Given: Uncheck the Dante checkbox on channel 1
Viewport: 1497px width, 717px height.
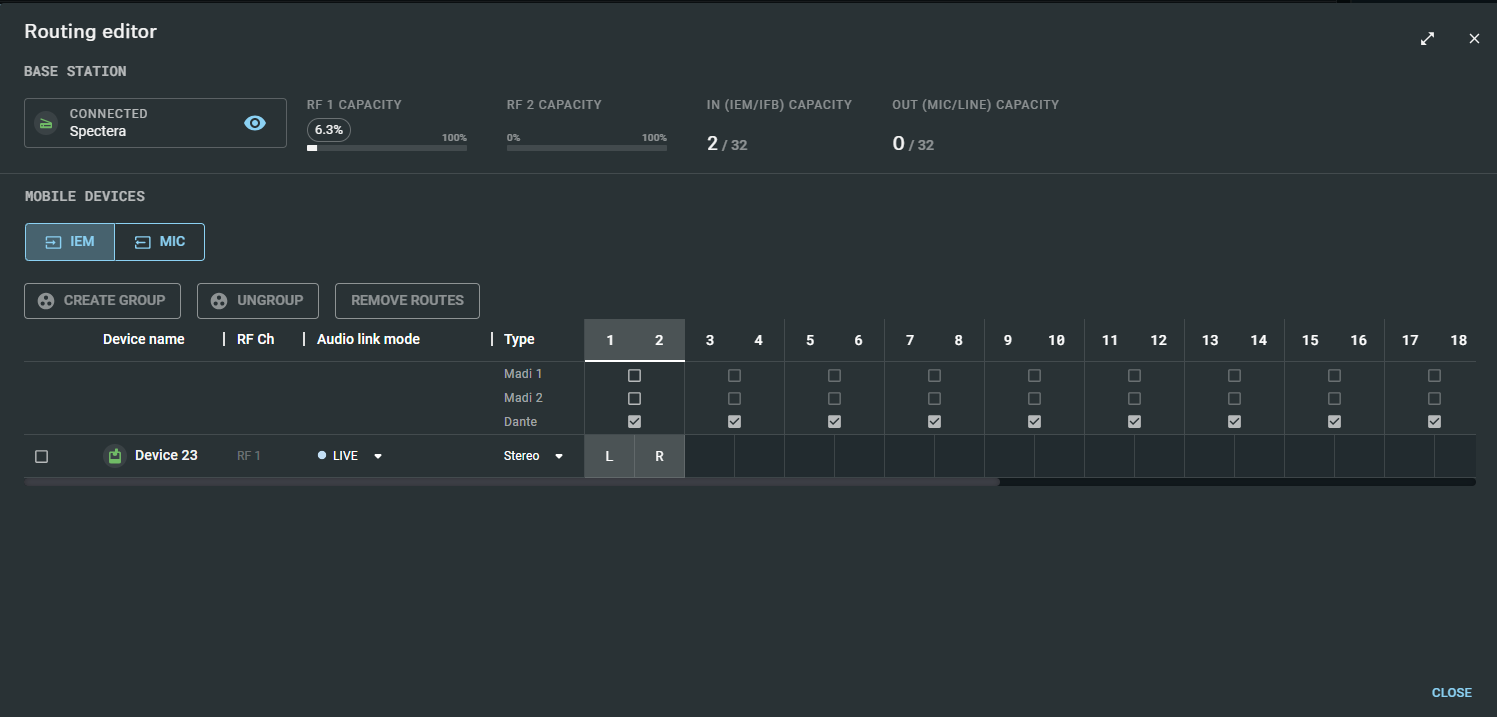Looking at the screenshot, I should pyautogui.click(x=634, y=421).
